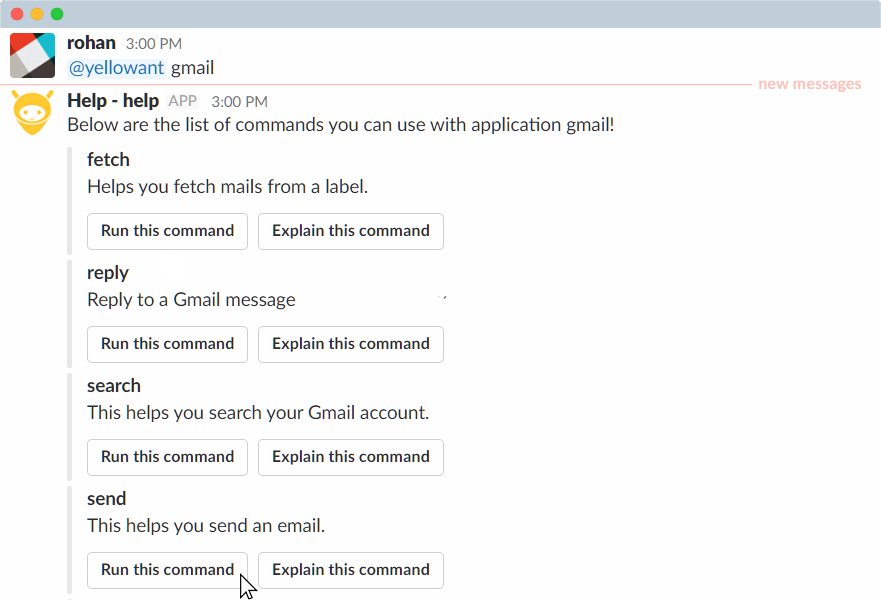Run the search command
Image resolution: width=881 pixels, height=600 pixels.
click(x=167, y=457)
